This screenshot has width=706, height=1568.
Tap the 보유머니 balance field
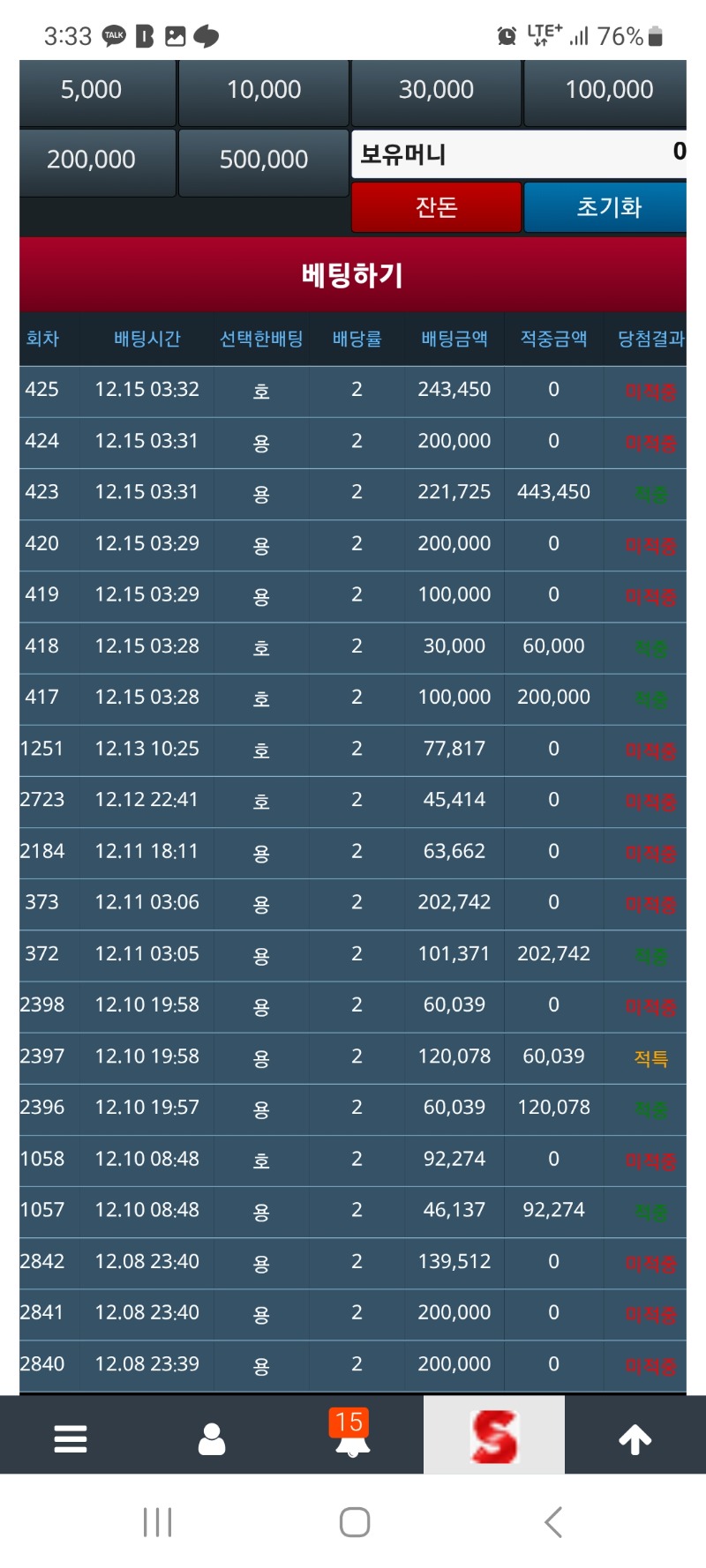(x=519, y=154)
